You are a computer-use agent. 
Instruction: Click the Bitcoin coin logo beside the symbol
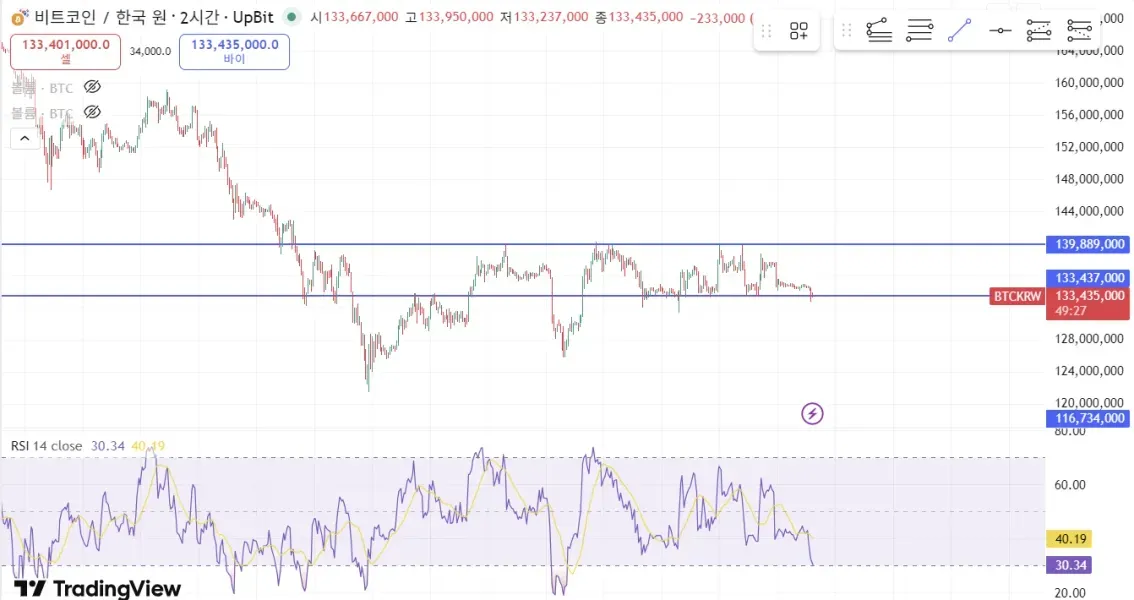point(20,17)
